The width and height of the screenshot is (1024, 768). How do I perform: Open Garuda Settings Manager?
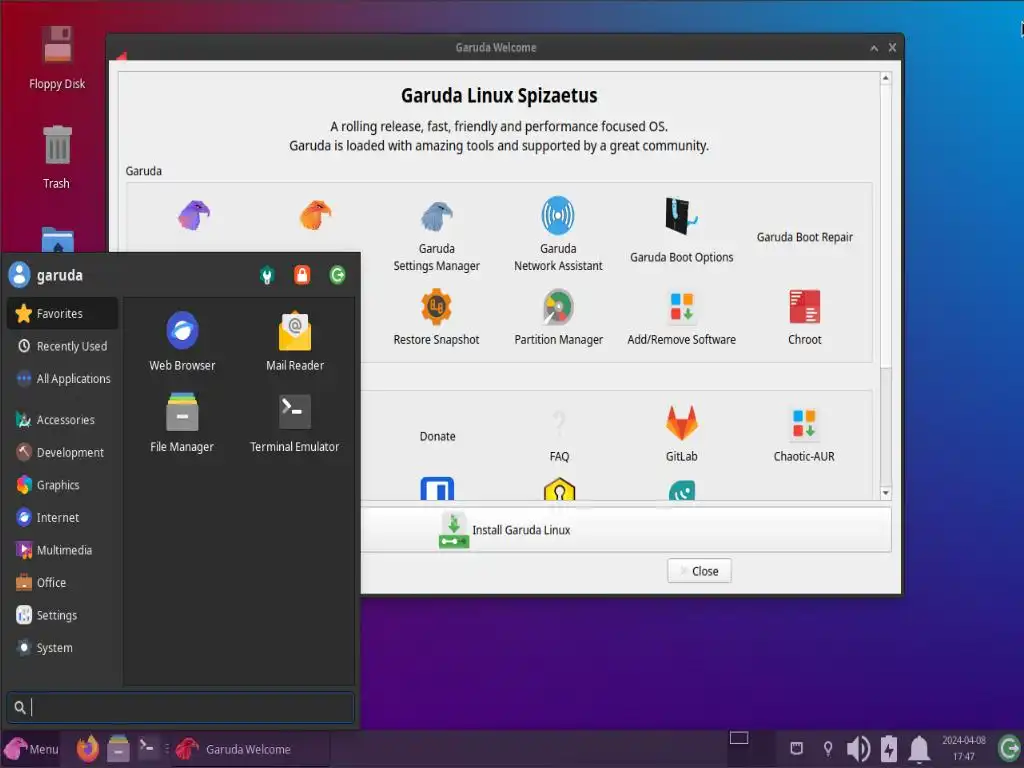click(x=436, y=236)
